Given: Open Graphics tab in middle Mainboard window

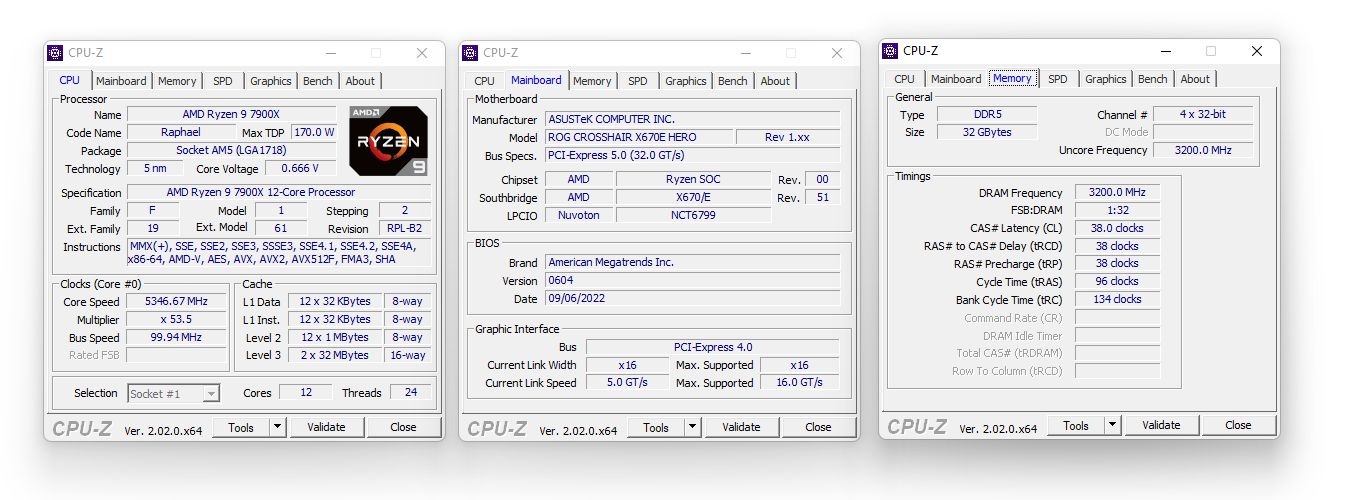Looking at the screenshot, I should (686, 81).
